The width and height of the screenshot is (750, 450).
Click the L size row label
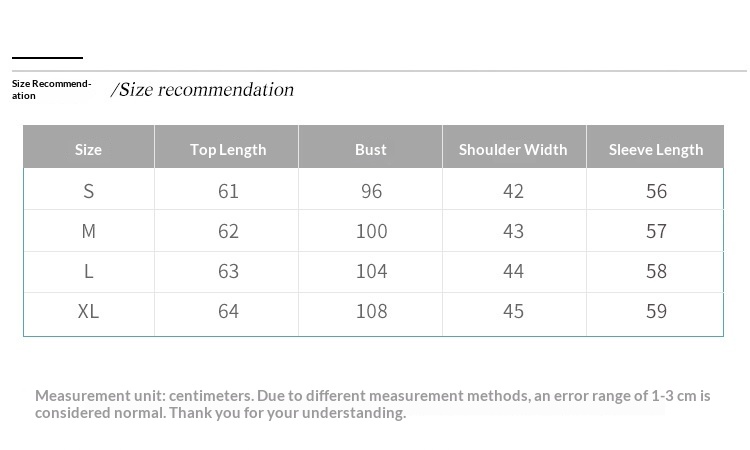pyautogui.click(x=88, y=271)
